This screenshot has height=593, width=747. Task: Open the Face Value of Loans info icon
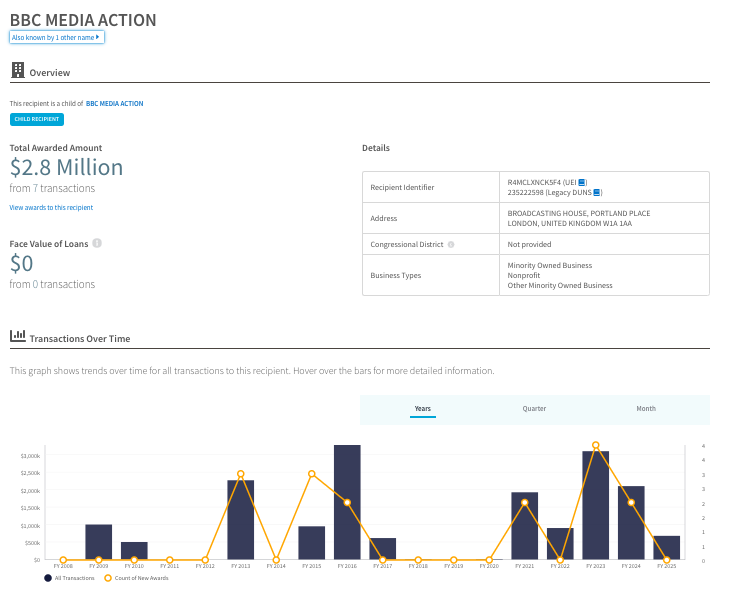97,243
